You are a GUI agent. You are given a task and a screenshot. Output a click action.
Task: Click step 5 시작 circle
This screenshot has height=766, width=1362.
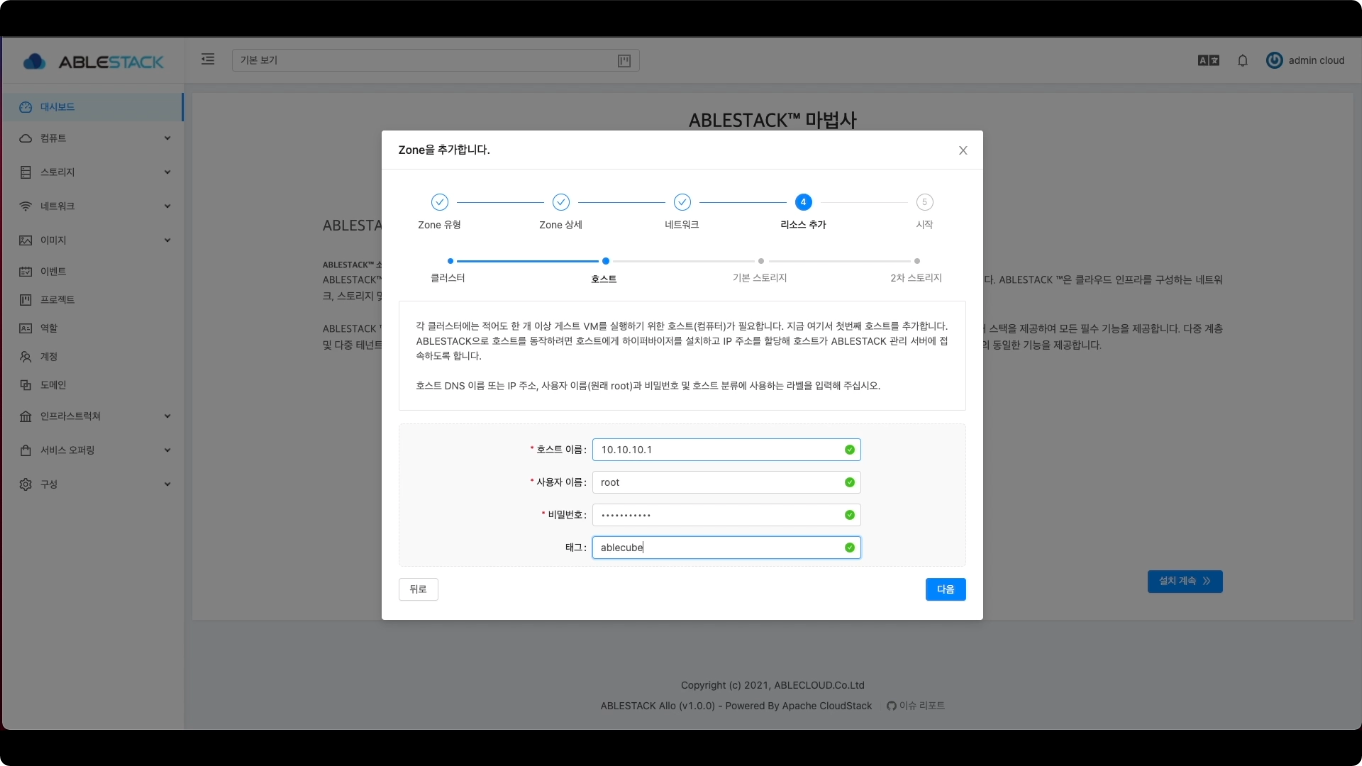(924, 202)
